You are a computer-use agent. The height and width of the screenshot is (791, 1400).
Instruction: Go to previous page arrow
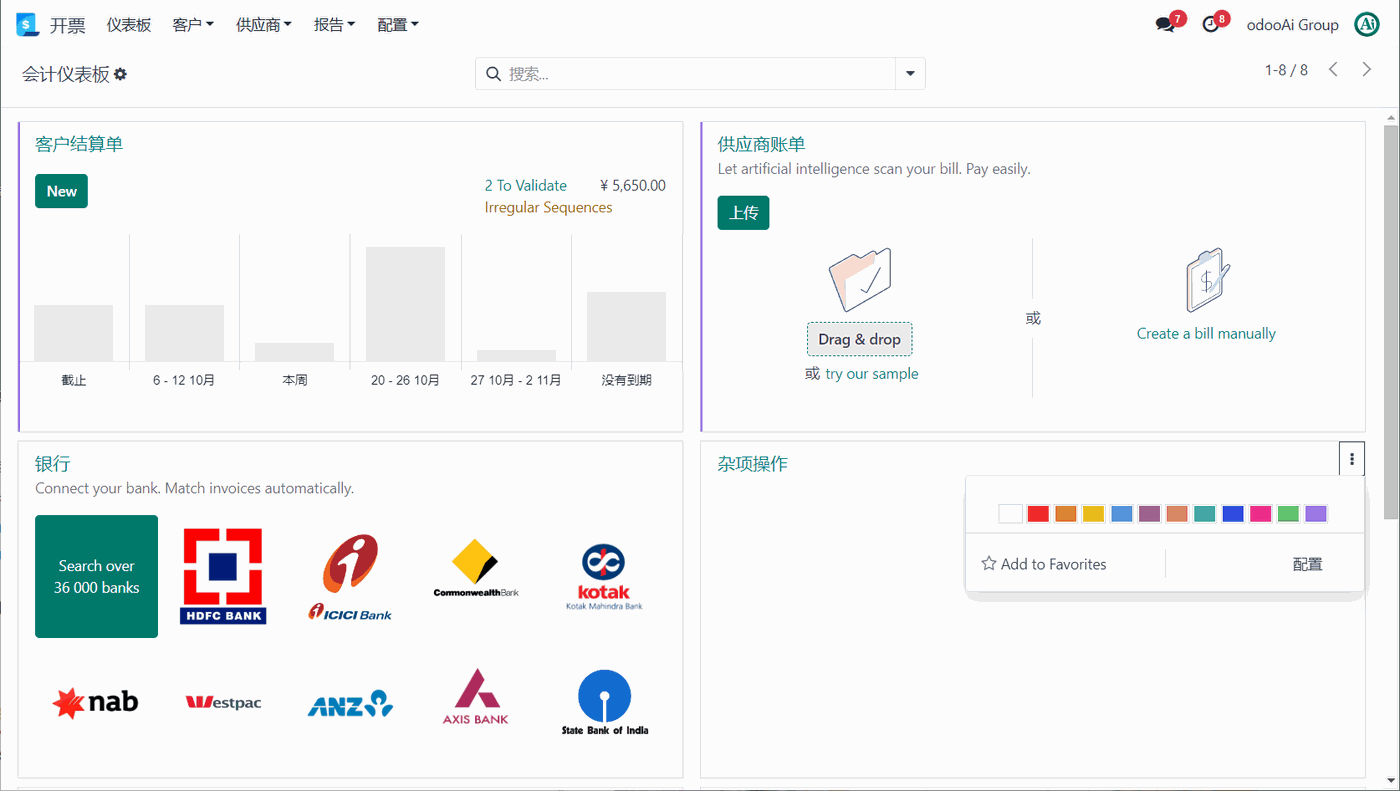[1333, 70]
